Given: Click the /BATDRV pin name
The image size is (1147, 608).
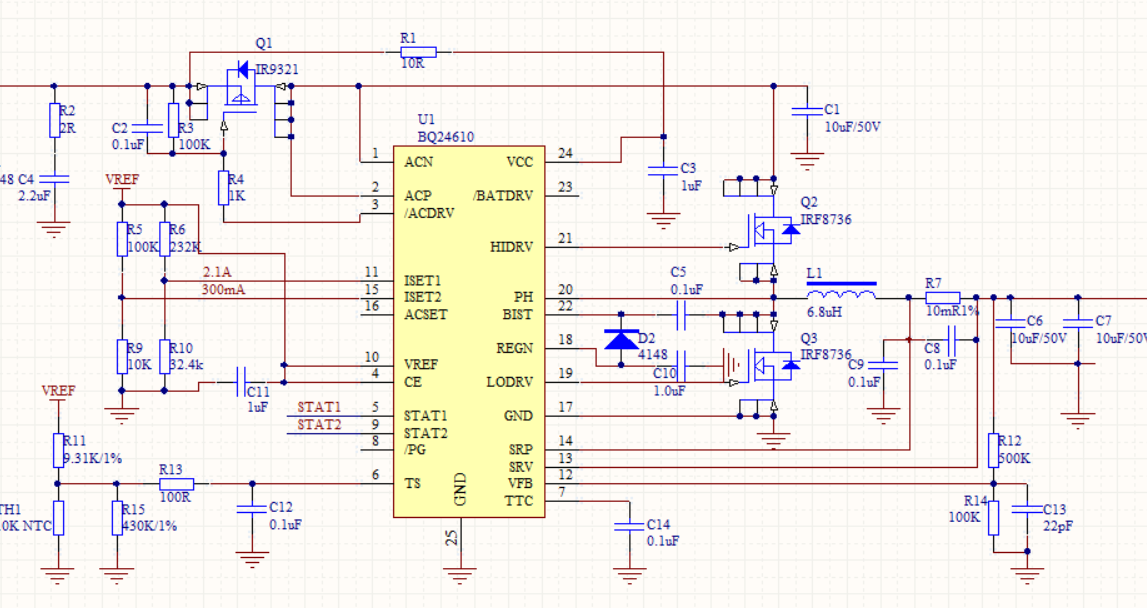Looking at the screenshot, I should tap(503, 196).
